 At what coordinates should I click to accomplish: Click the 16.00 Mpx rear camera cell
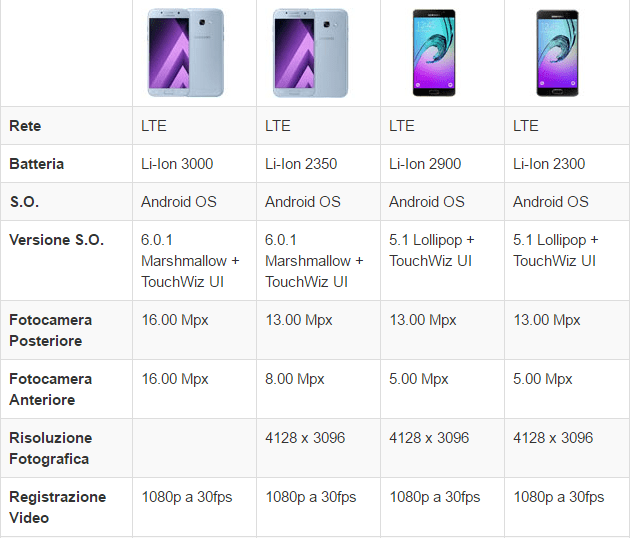click(175, 320)
